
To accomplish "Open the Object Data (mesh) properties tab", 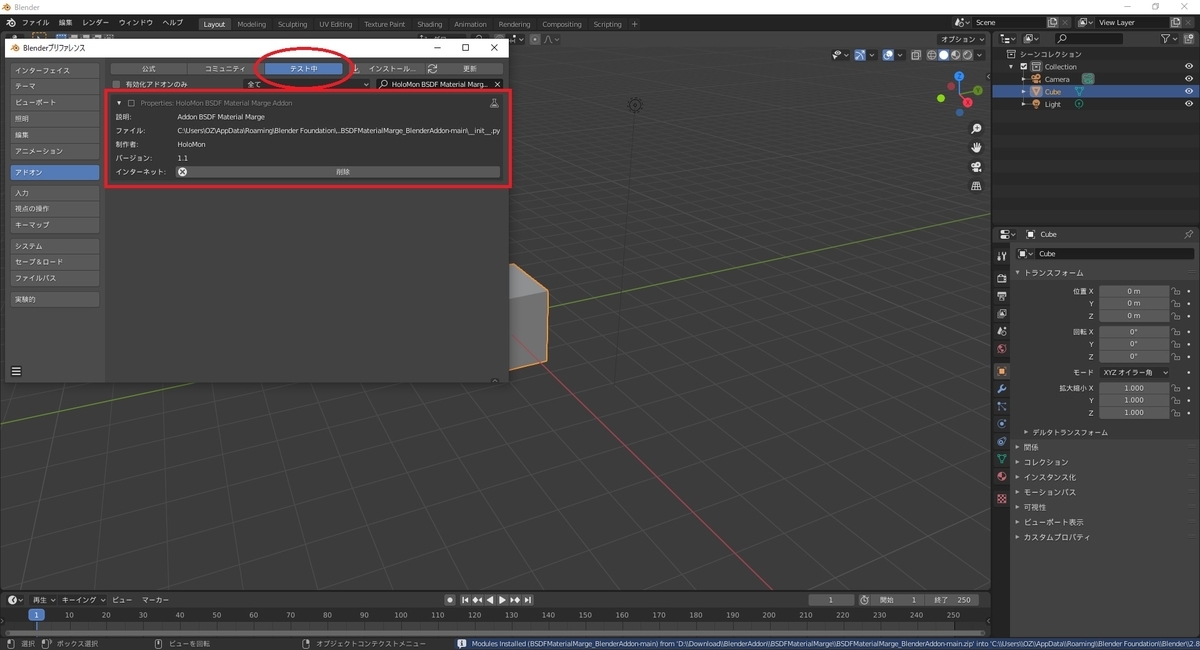I will tap(1001, 458).
